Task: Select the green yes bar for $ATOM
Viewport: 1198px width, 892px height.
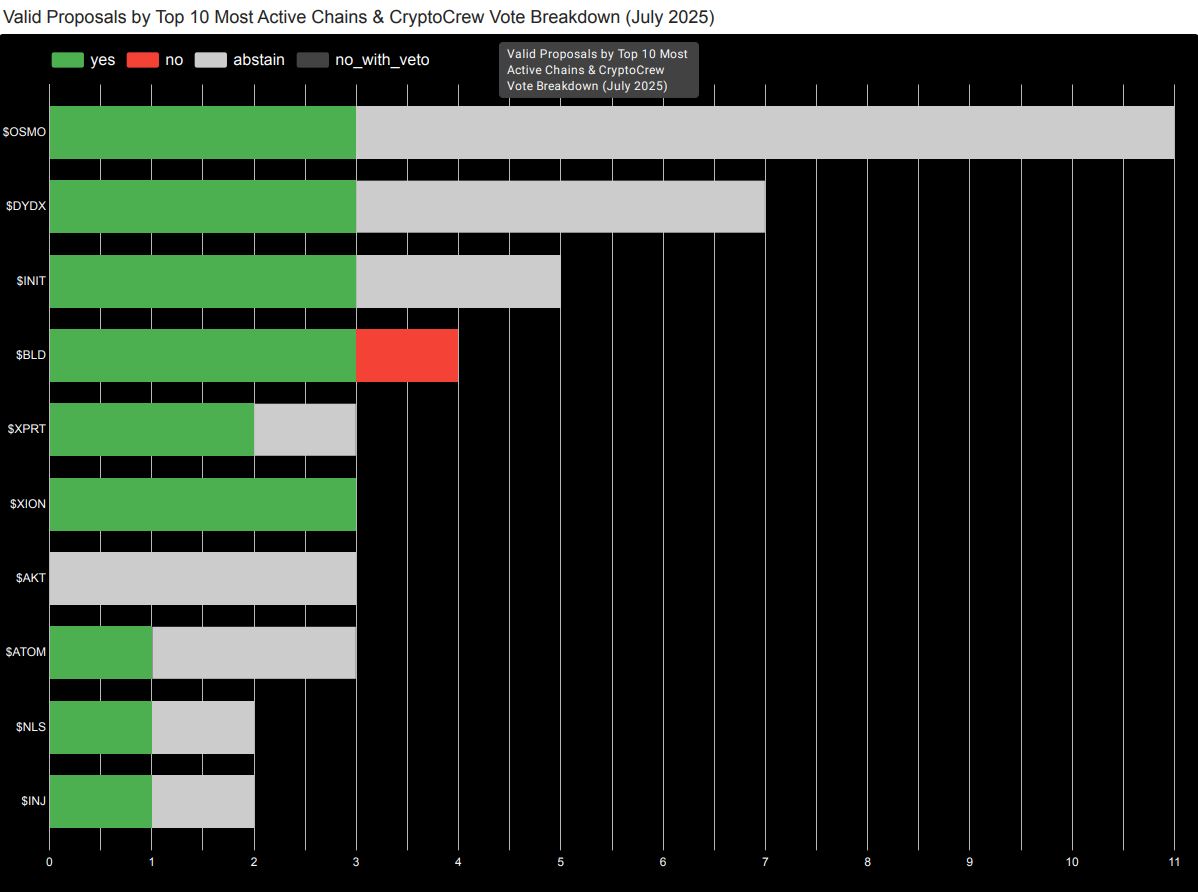Action: point(101,653)
